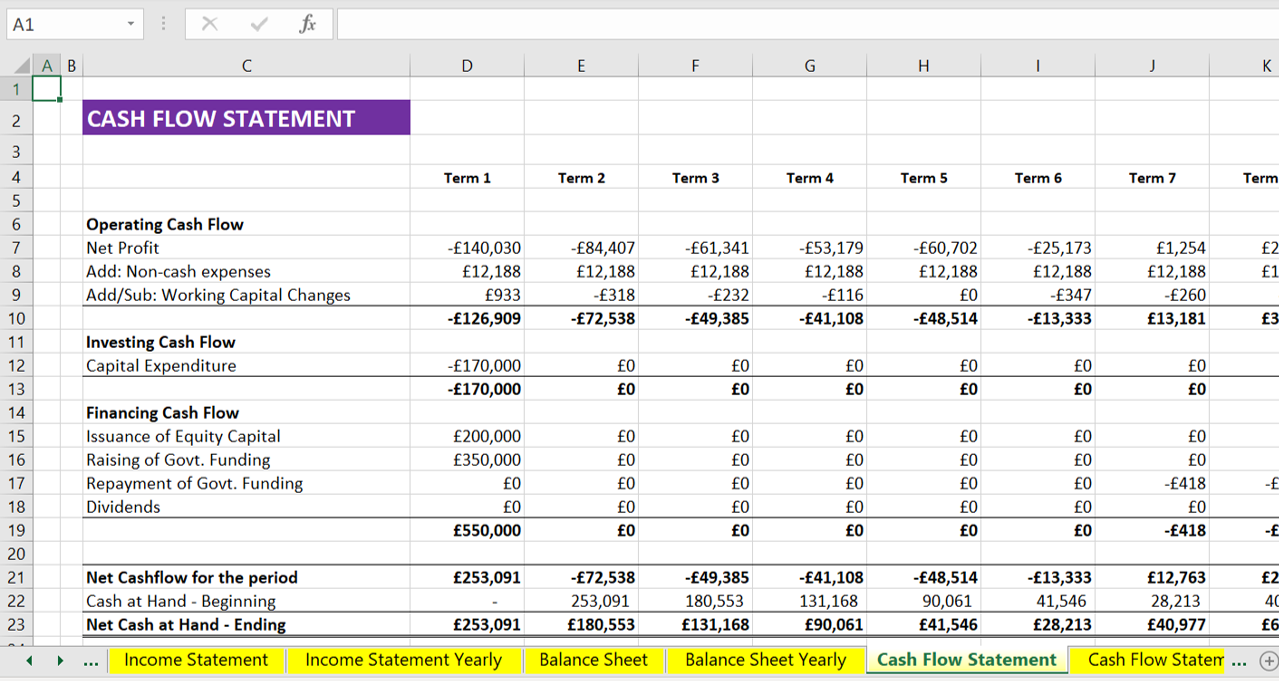This screenshot has height=681, width=1279.
Task: Select Repayment of Govt. Funding label
Action: pos(194,484)
